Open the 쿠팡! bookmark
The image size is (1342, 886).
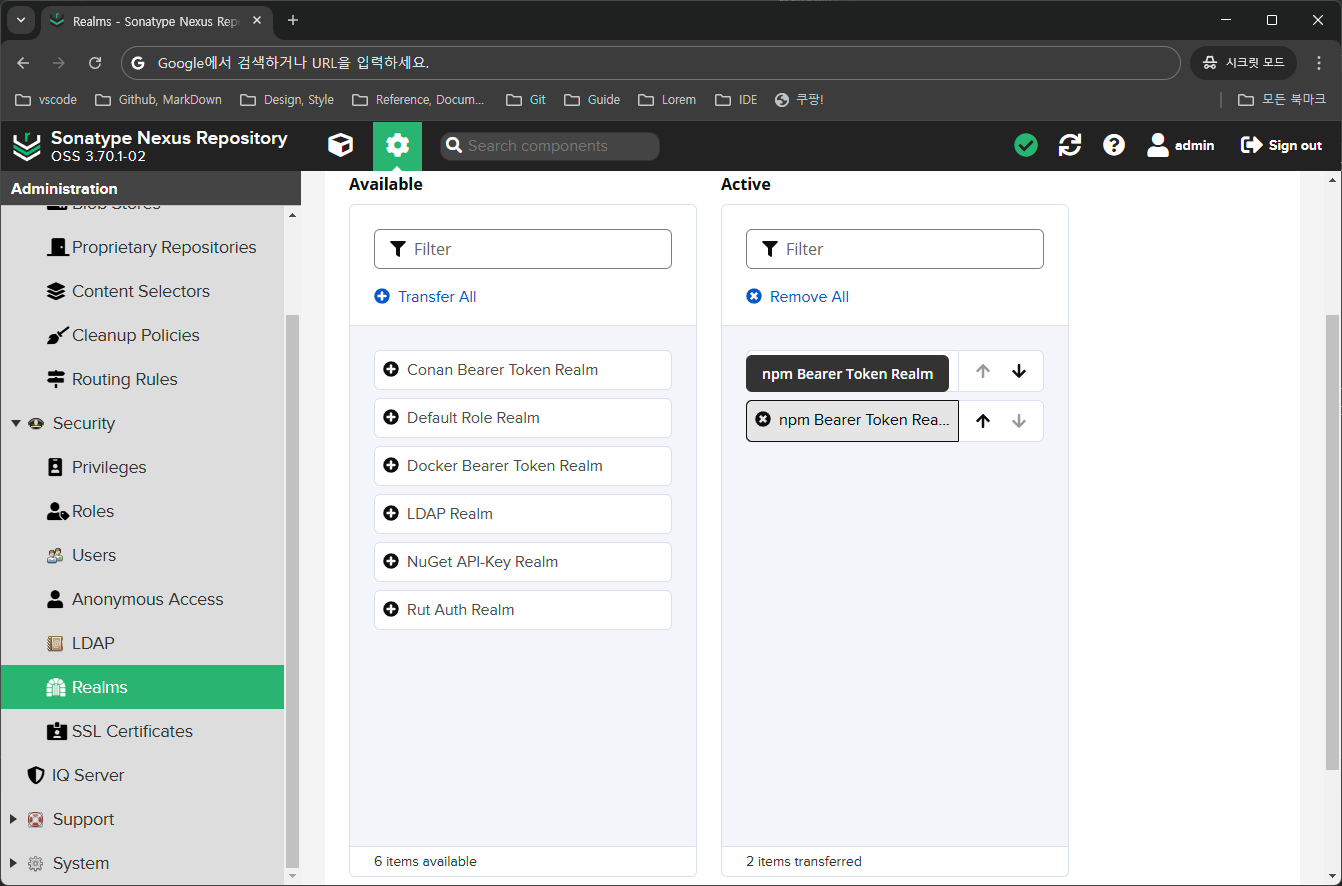pyautogui.click(x=799, y=100)
